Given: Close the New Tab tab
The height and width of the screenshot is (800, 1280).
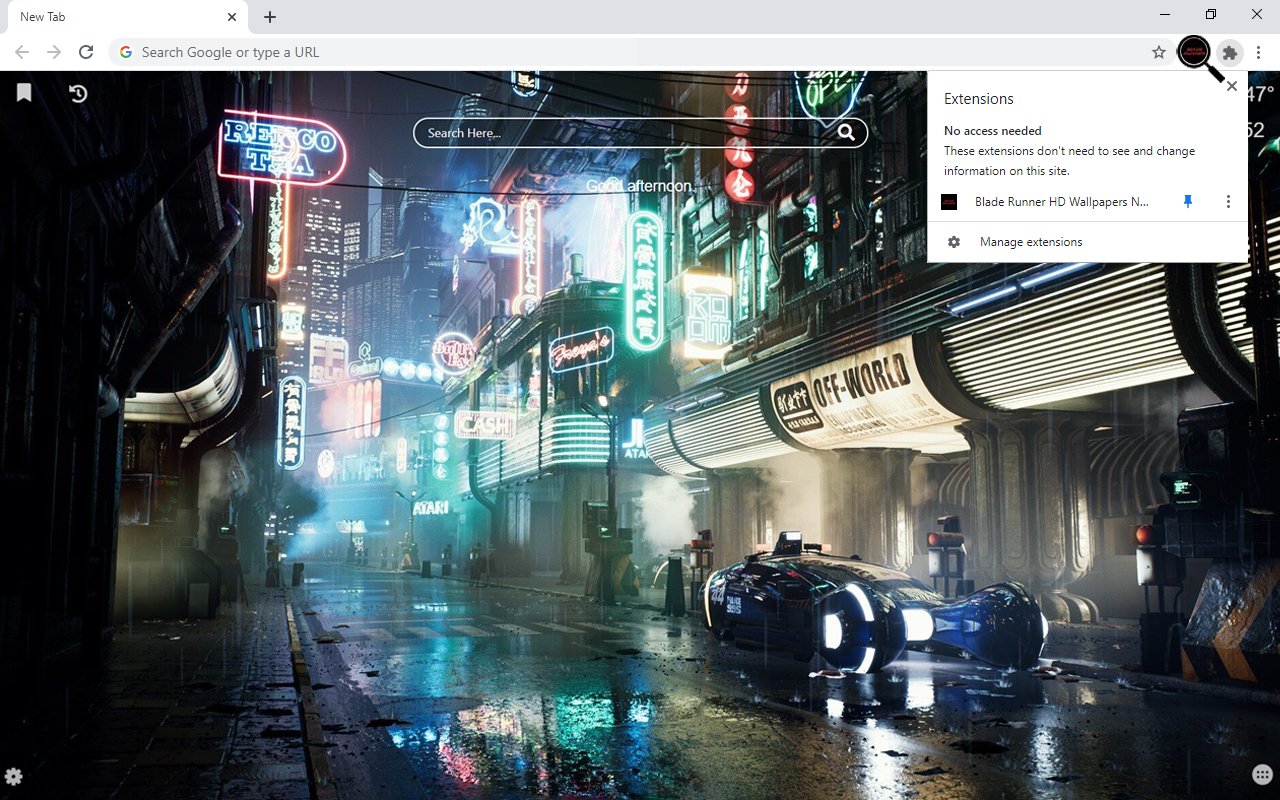Looking at the screenshot, I should [232, 17].
